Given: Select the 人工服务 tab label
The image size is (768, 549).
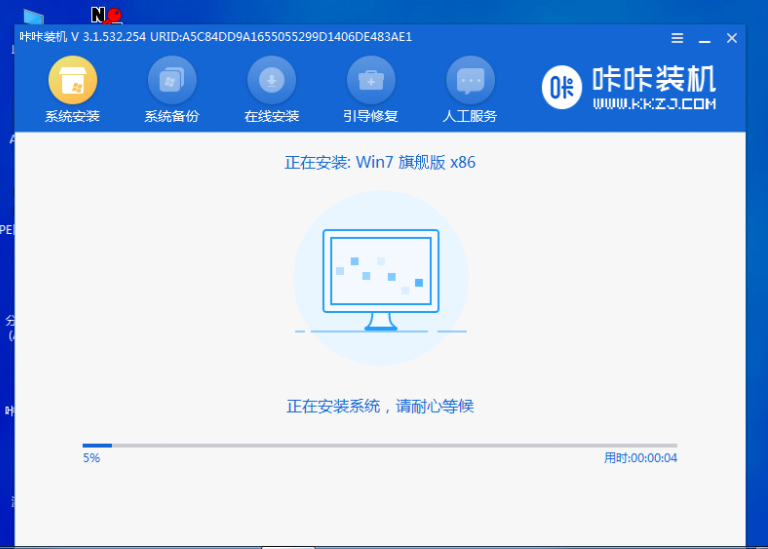Looking at the screenshot, I should [x=470, y=116].
